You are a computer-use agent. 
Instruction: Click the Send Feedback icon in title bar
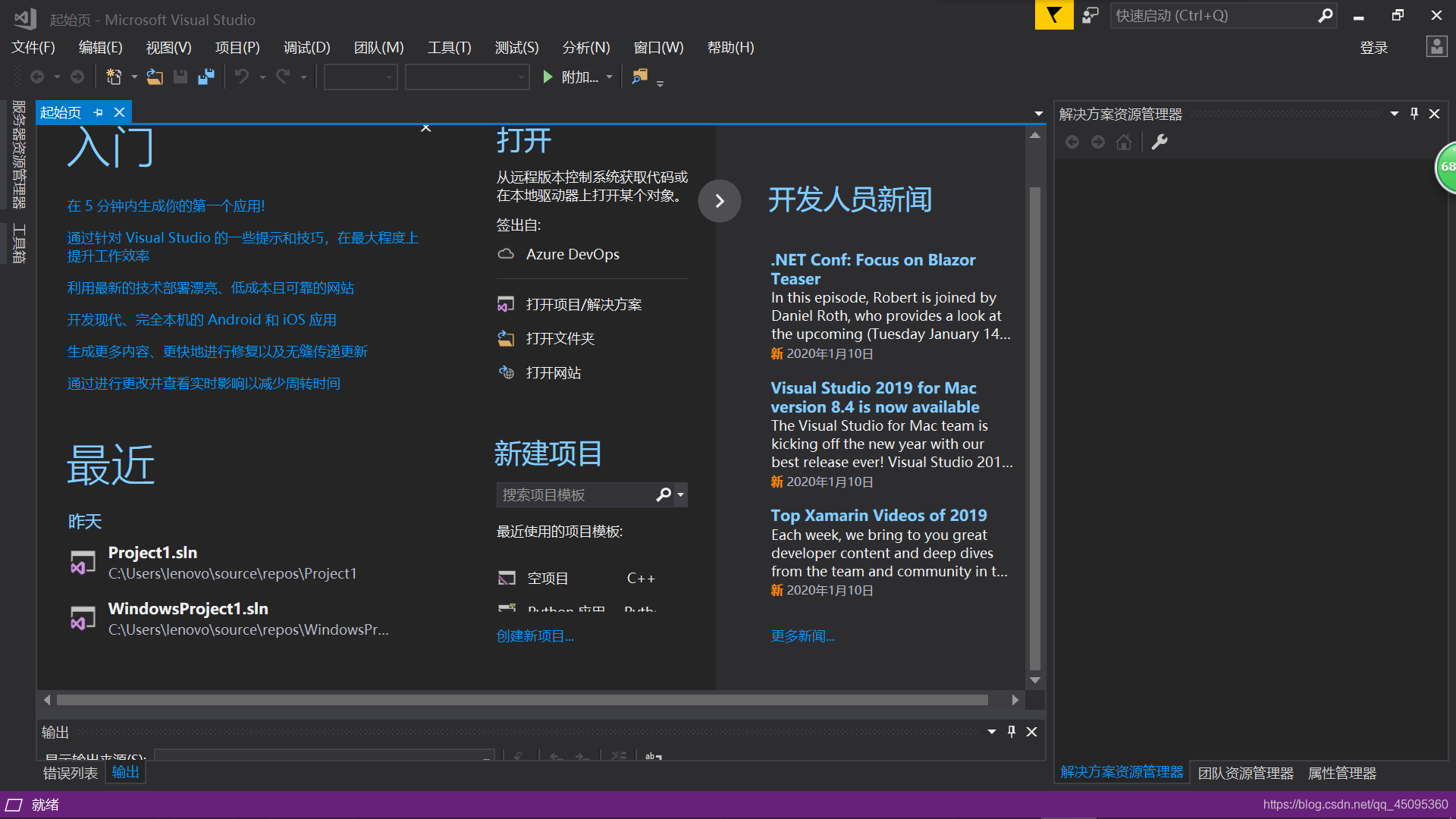pyautogui.click(x=1090, y=15)
